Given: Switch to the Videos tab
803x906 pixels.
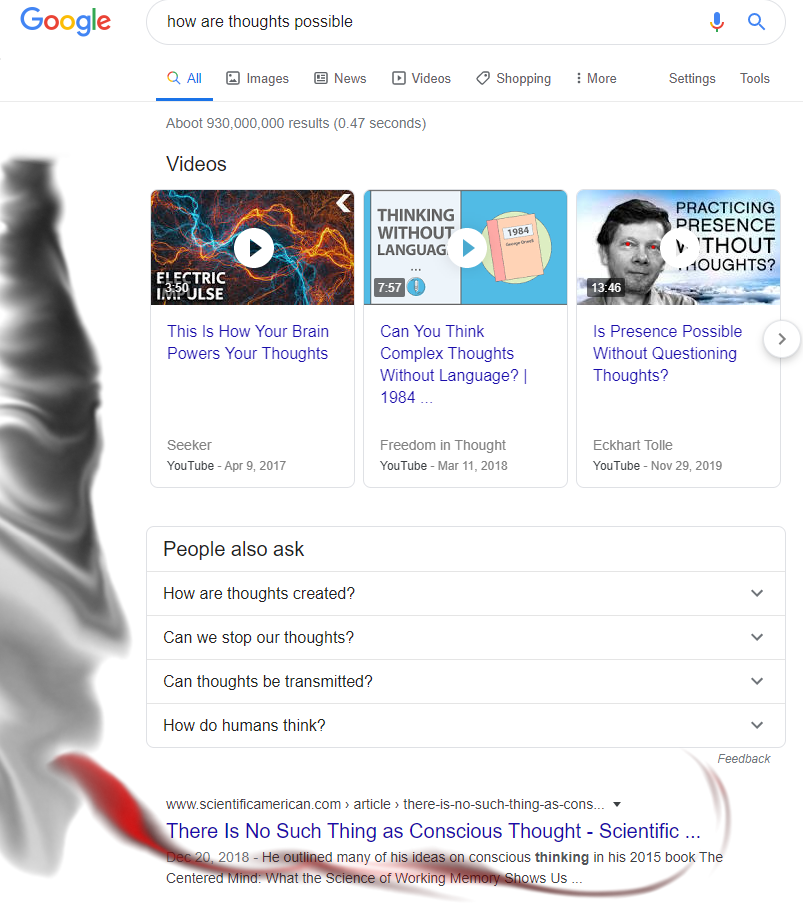Looking at the screenshot, I should pyautogui.click(x=421, y=79).
